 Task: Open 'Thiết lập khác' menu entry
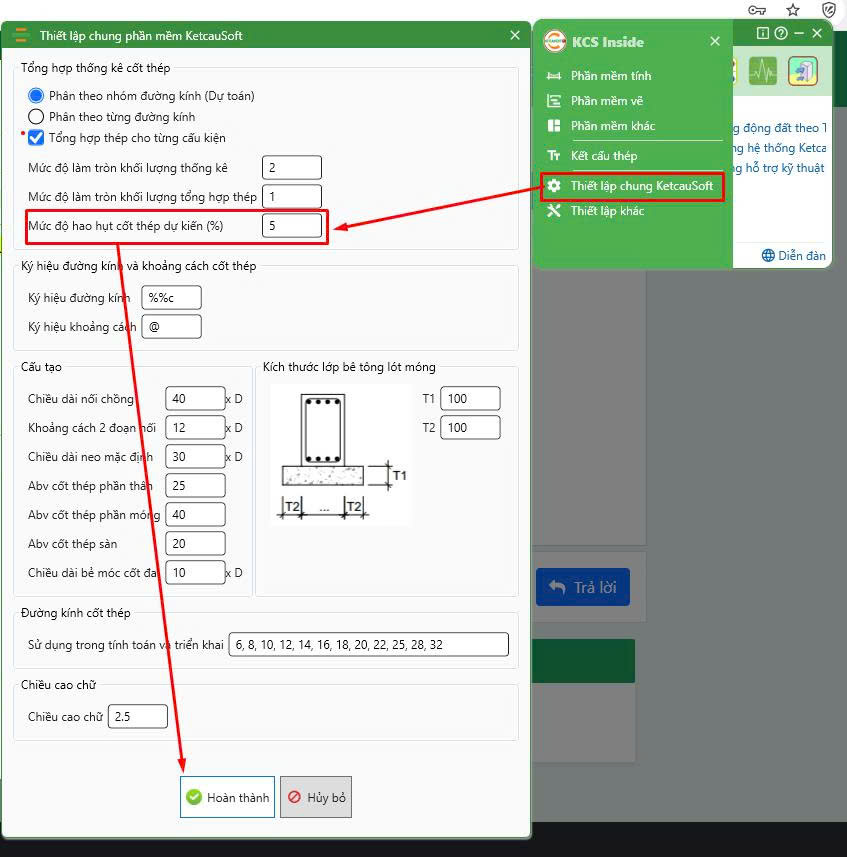click(607, 211)
